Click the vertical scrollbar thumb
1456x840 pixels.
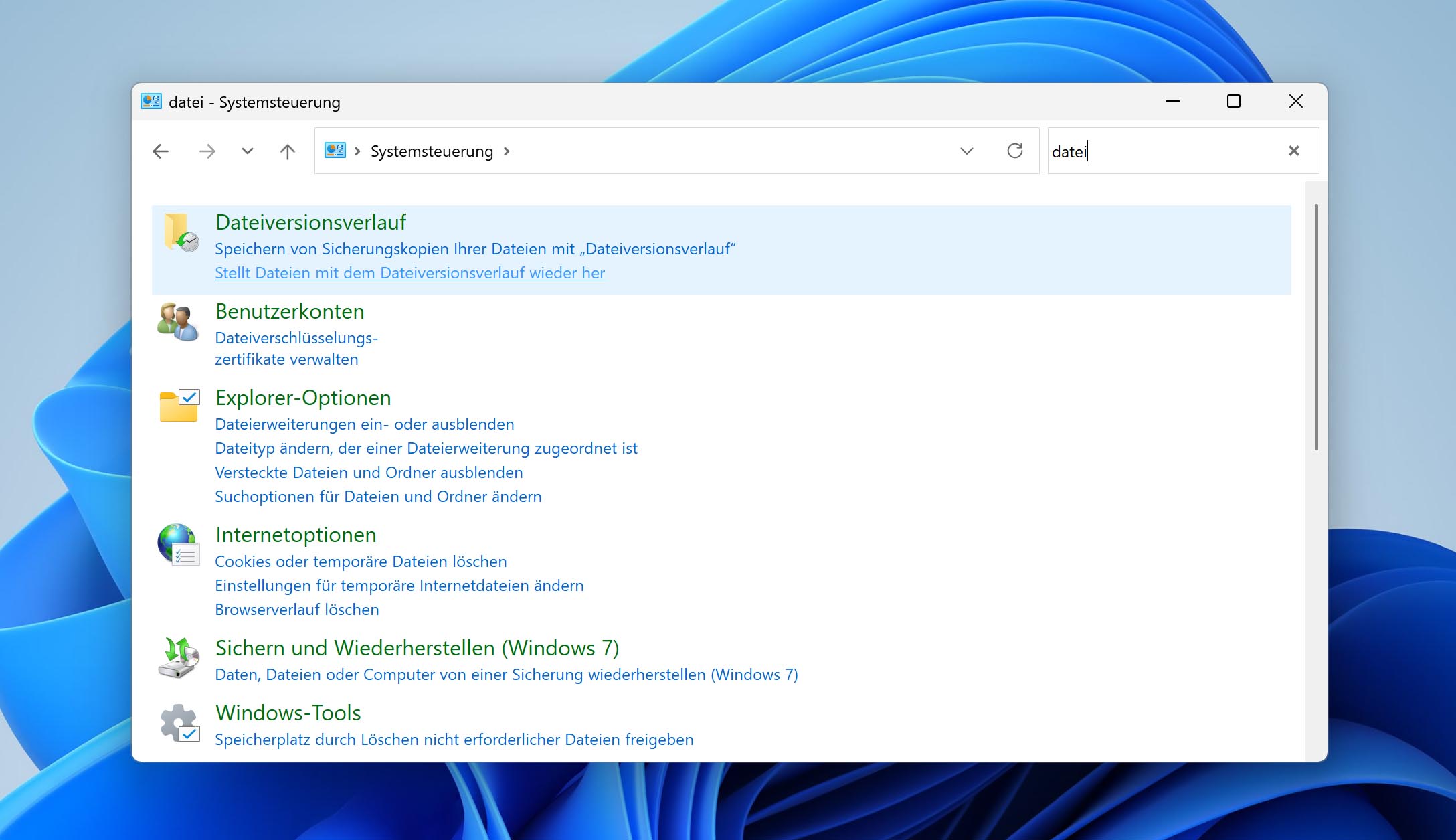coord(1316,327)
